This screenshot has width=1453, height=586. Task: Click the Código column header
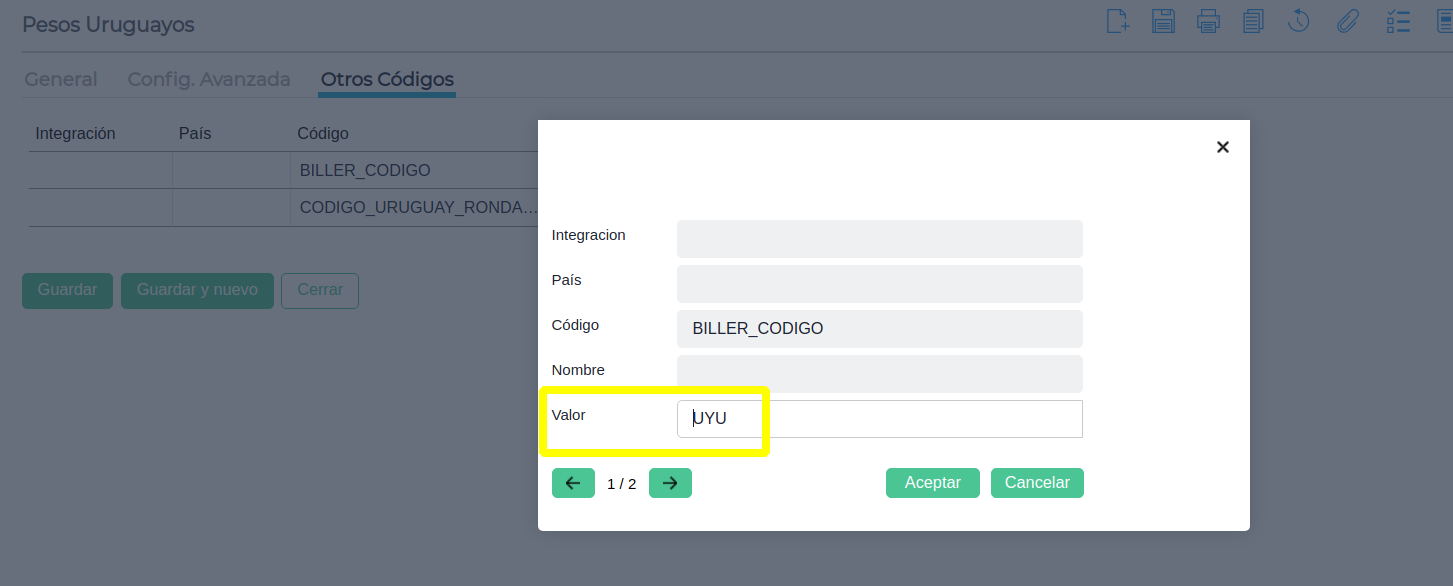coord(323,134)
